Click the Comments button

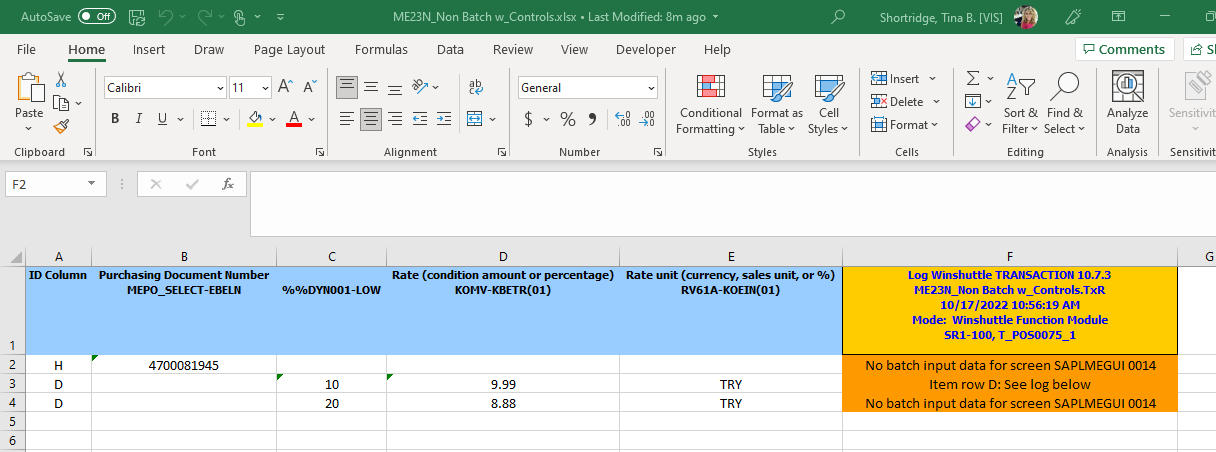[1124, 49]
